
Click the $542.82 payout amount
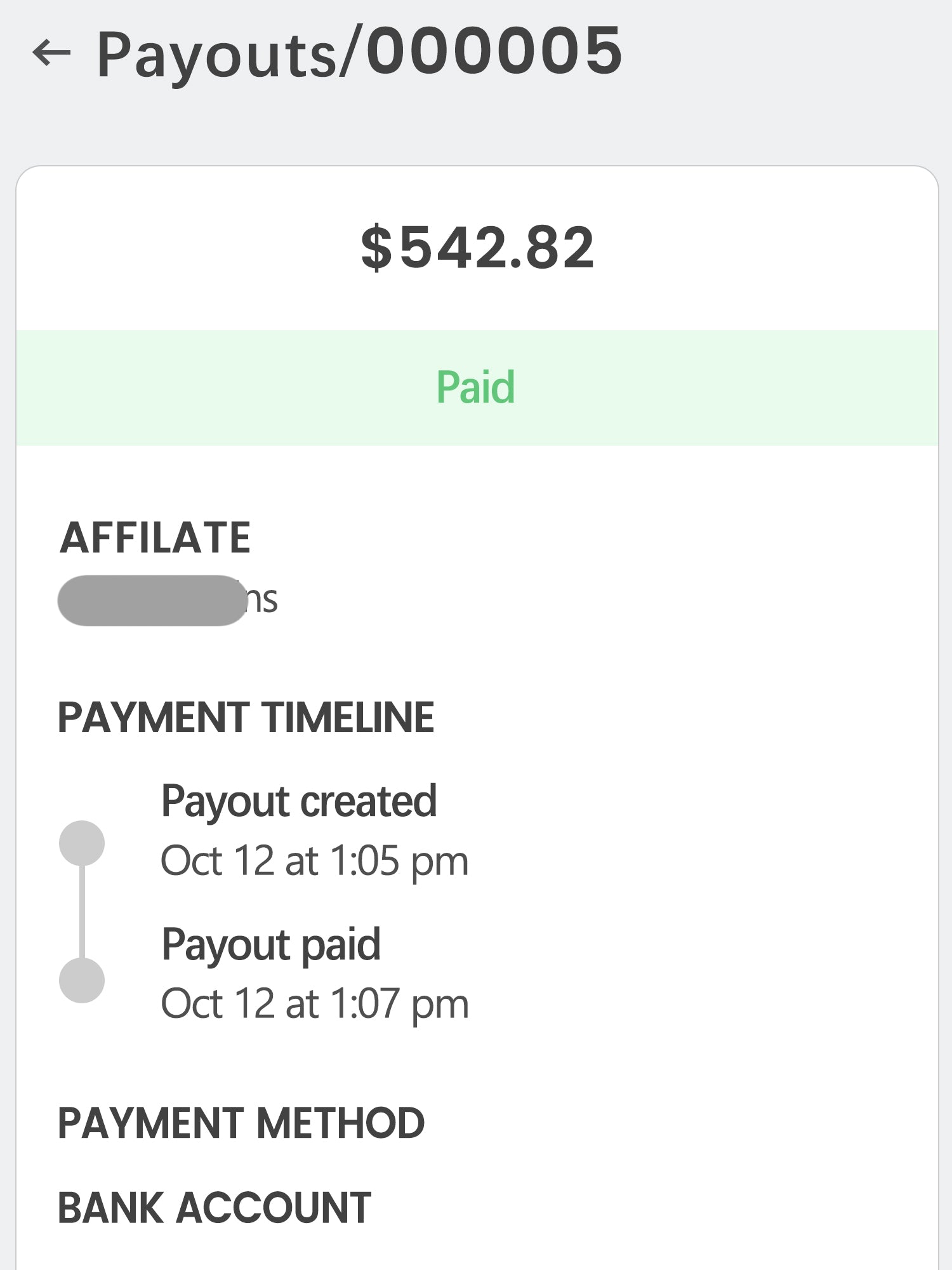pyautogui.click(x=477, y=248)
